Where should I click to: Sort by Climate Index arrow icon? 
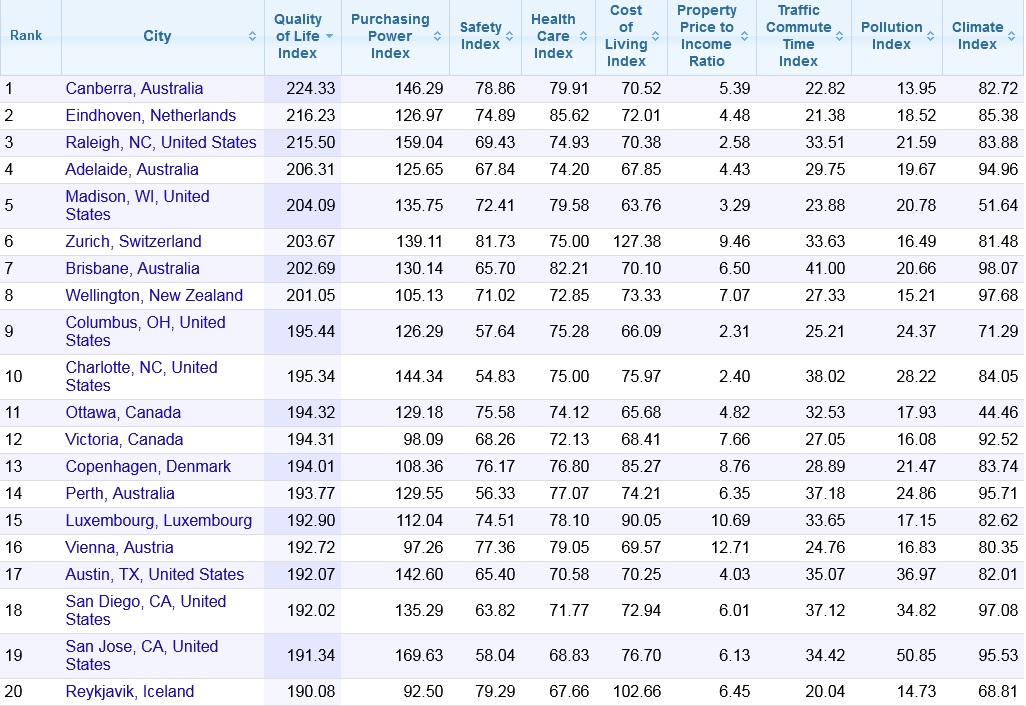tap(1011, 36)
